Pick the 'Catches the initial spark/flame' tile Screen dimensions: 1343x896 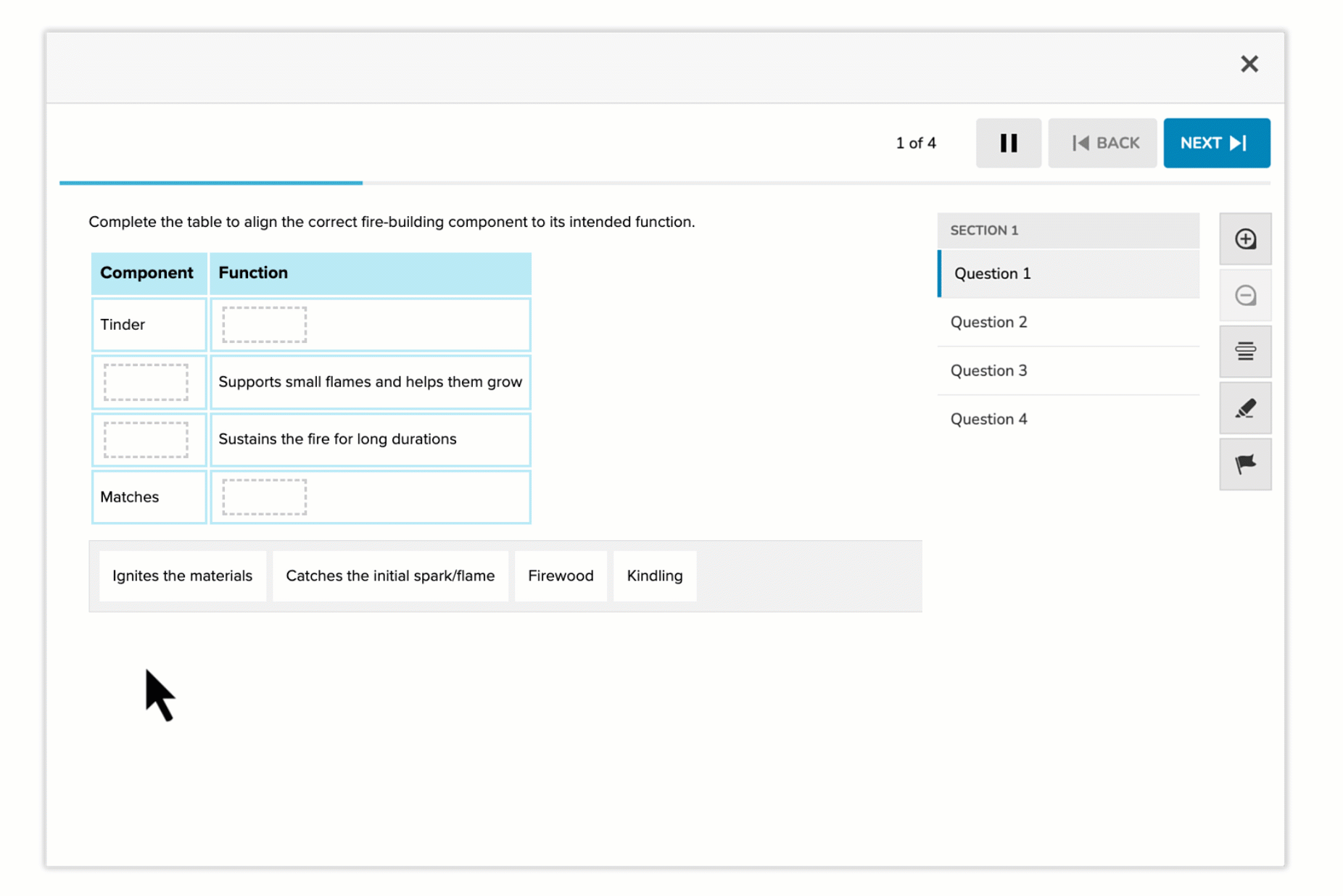tap(390, 576)
